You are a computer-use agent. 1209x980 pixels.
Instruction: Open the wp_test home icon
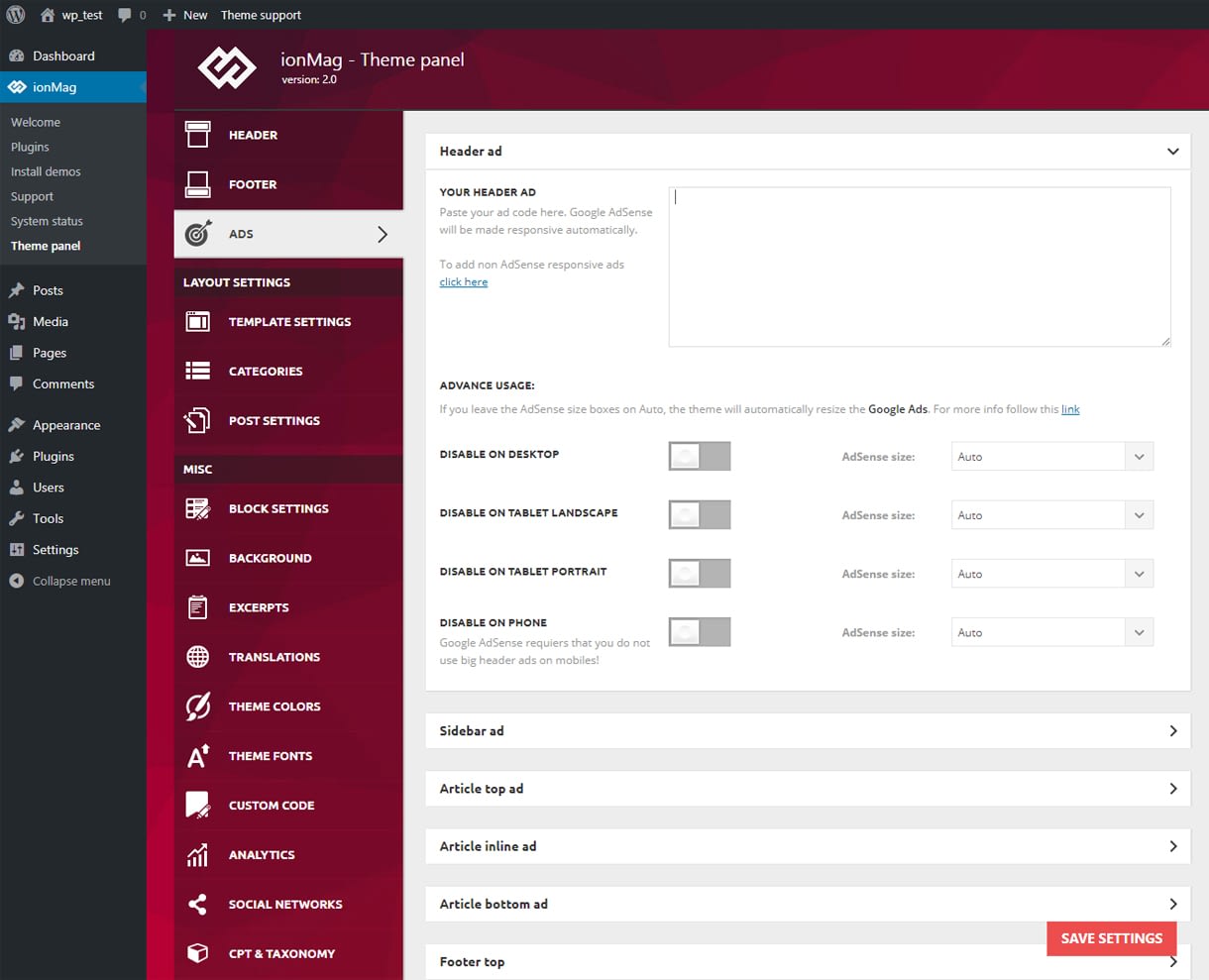click(x=47, y=15)
